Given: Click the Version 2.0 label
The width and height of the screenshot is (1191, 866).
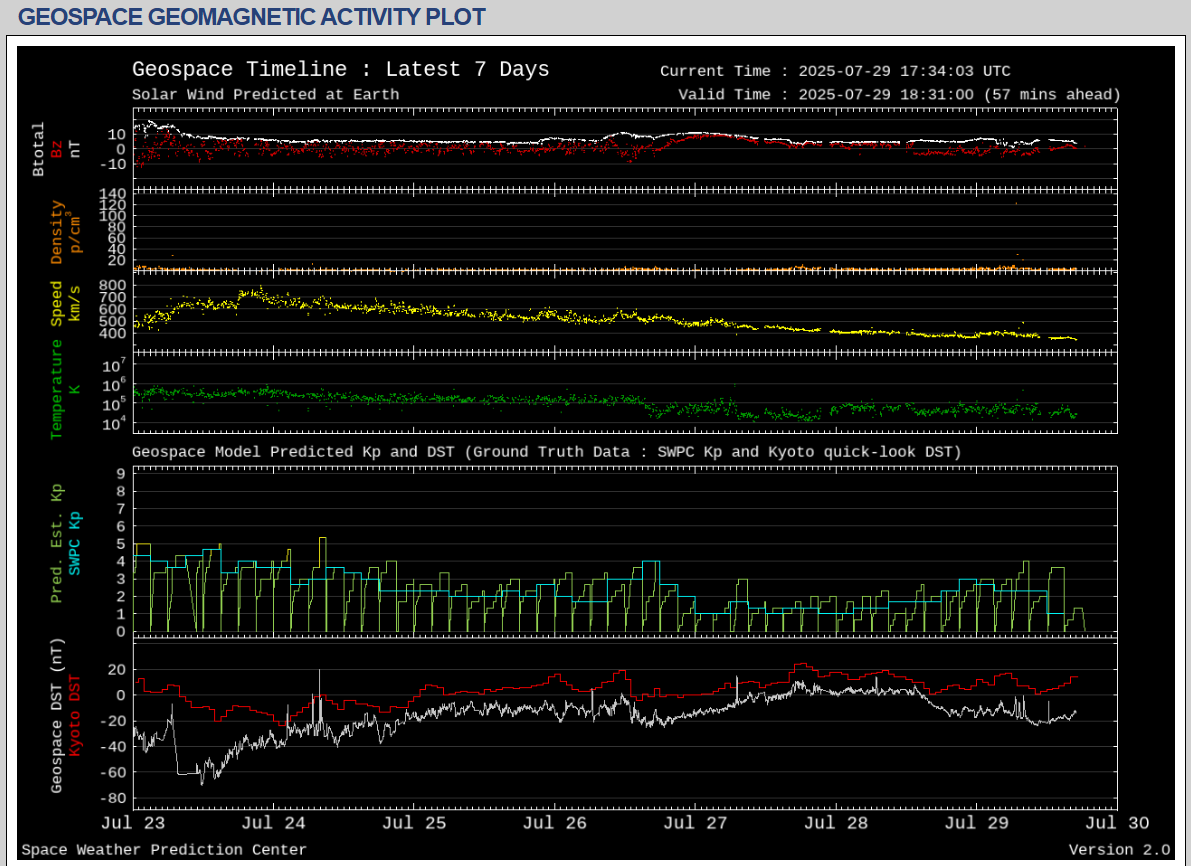Looking at the screenshot, I should coord(1119,850).
